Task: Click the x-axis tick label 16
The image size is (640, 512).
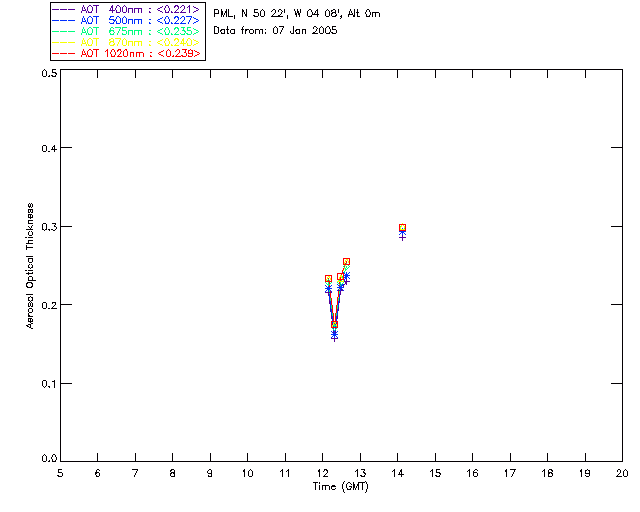Action: (473, 473)
